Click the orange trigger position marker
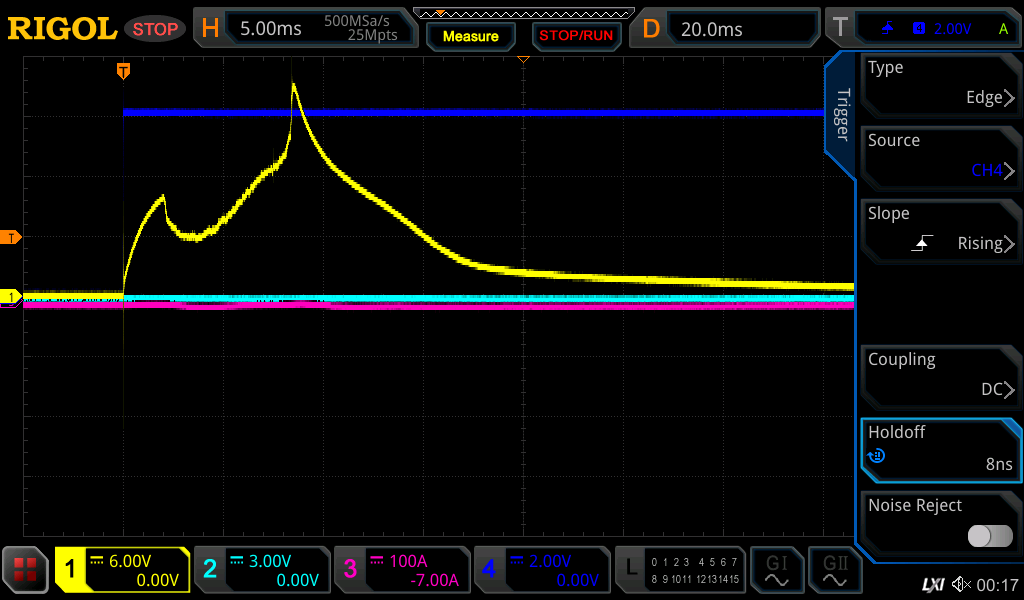The height and width of the screenshot is (600, 1024). tap(123, 70)
